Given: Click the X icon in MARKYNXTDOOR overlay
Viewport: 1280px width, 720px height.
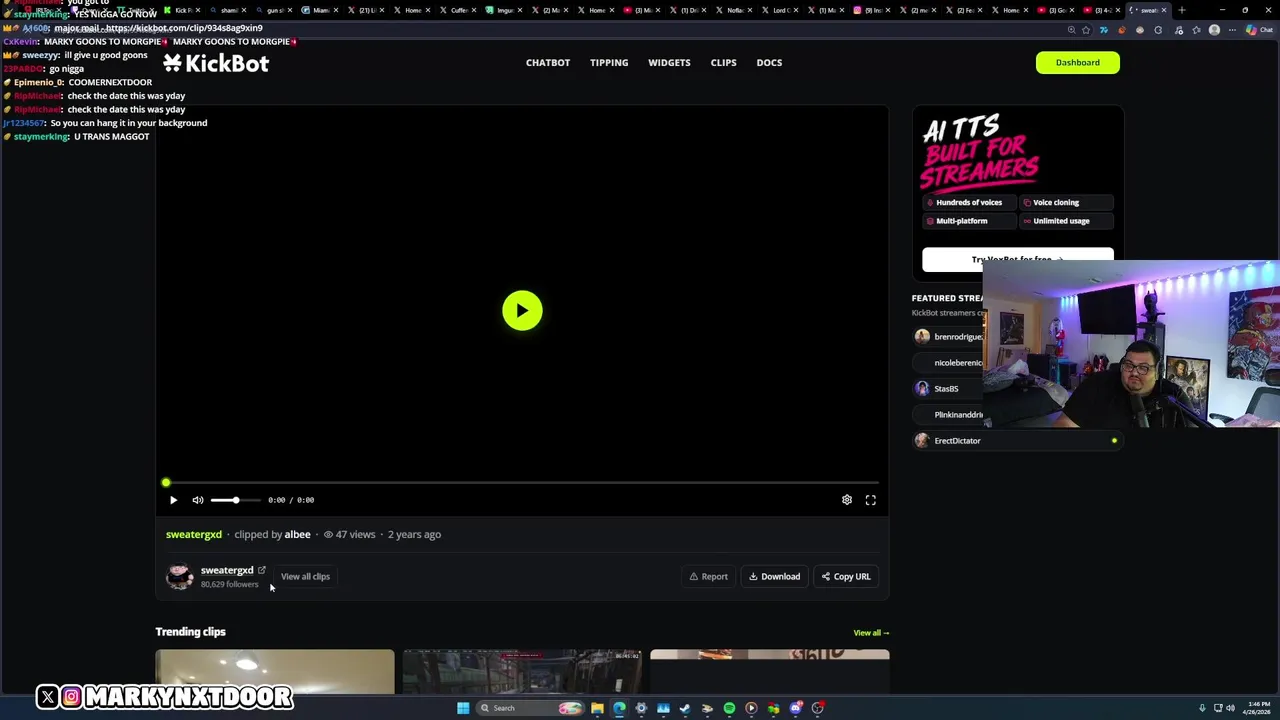Looking at the screenshot, I should point(48,697).
